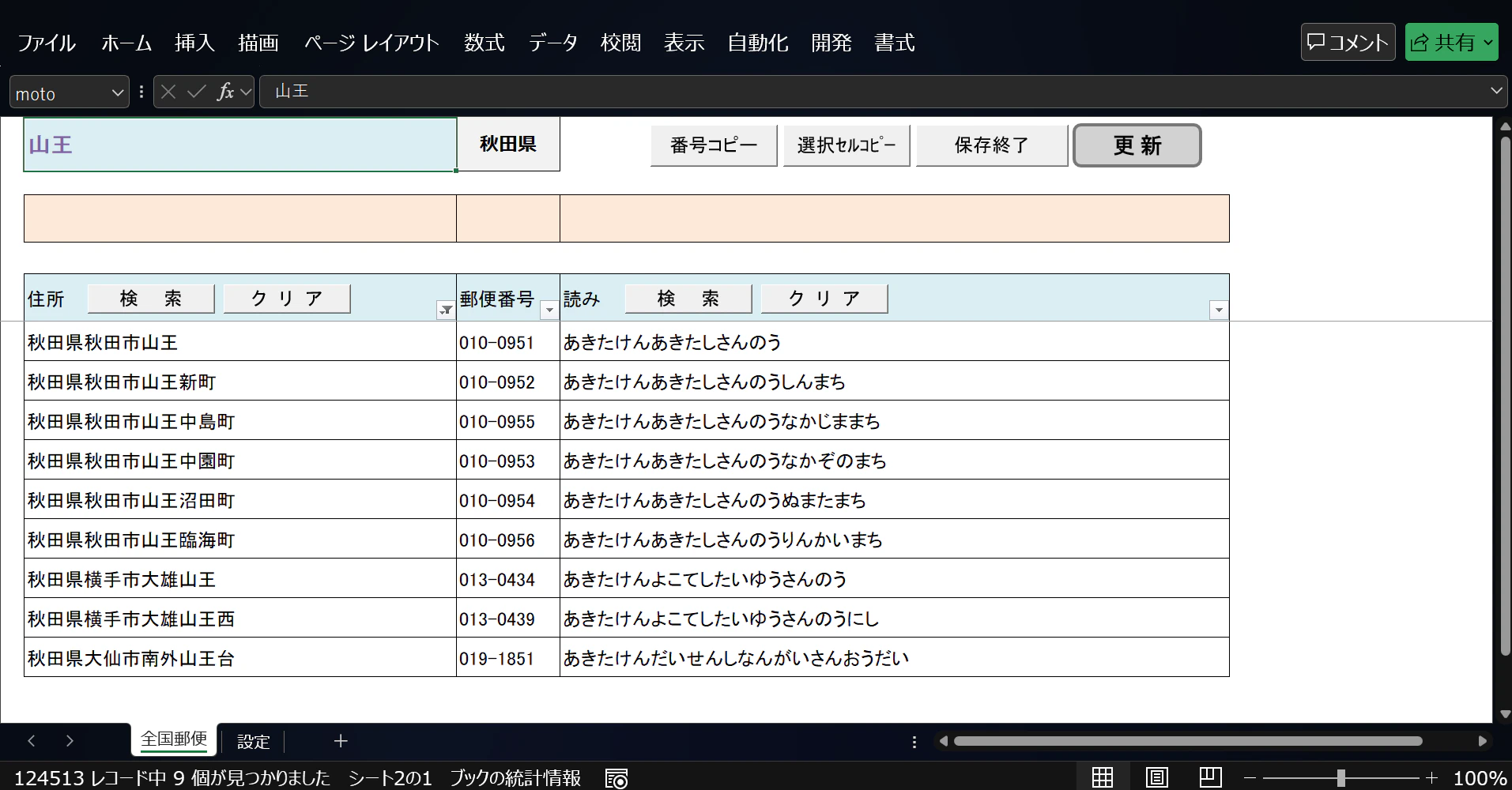Click クリア button in 読み column
The width and height of the screenshot is (1512, 790).
click(x=824, y=299)
